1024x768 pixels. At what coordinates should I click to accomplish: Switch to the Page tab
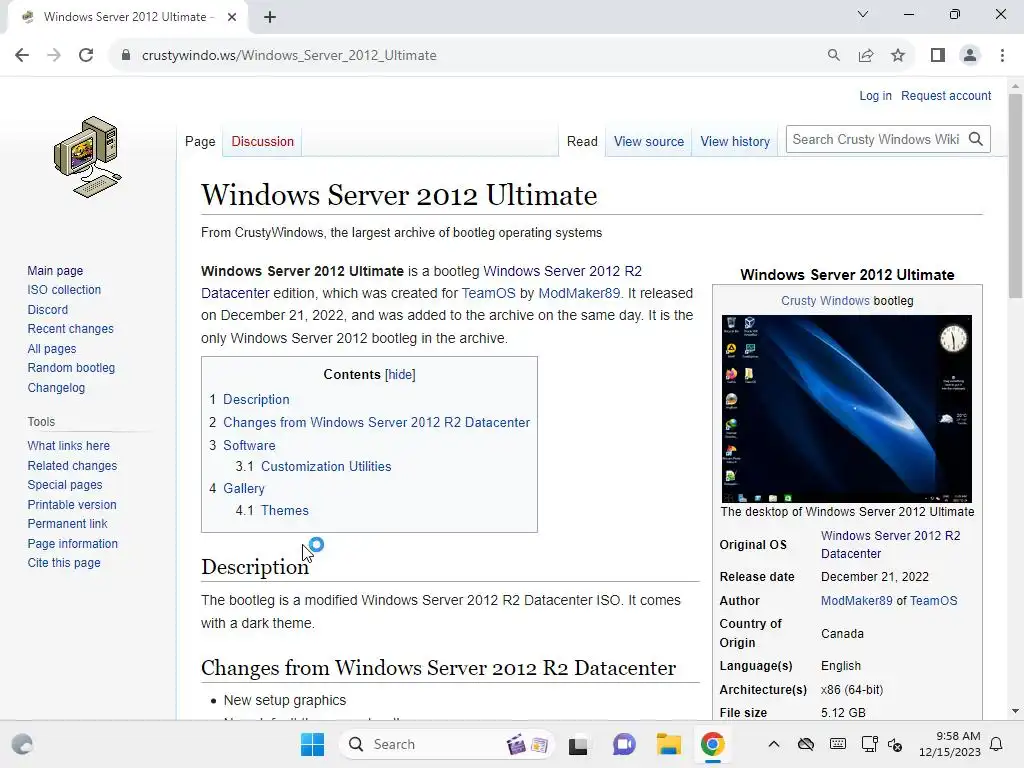click(200, 142)
